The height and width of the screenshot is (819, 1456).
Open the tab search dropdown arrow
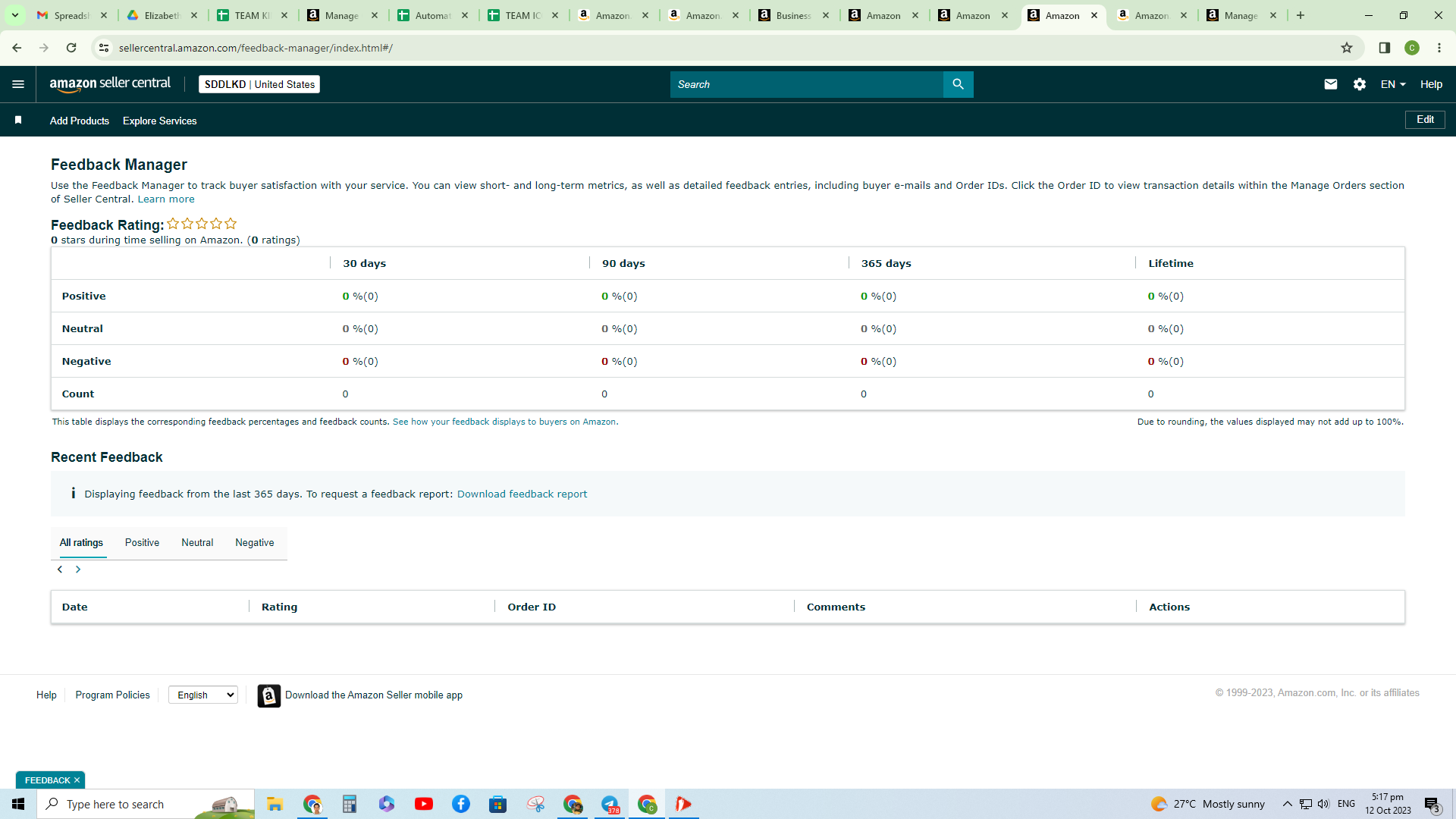[x=15, y=15]
